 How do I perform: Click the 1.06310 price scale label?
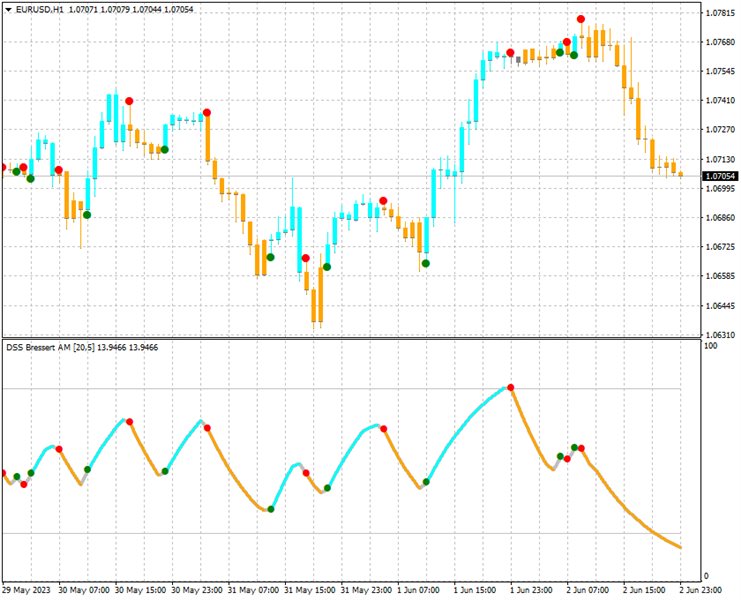(x=720, y=335)
